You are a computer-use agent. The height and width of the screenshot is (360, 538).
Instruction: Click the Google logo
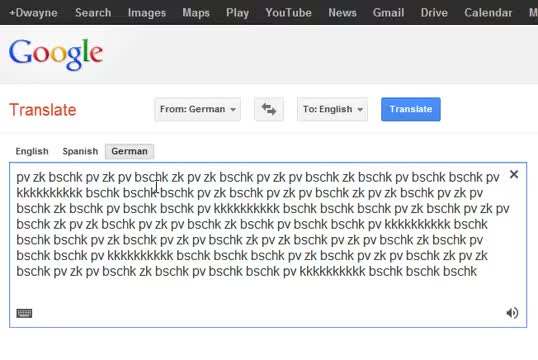56,54
